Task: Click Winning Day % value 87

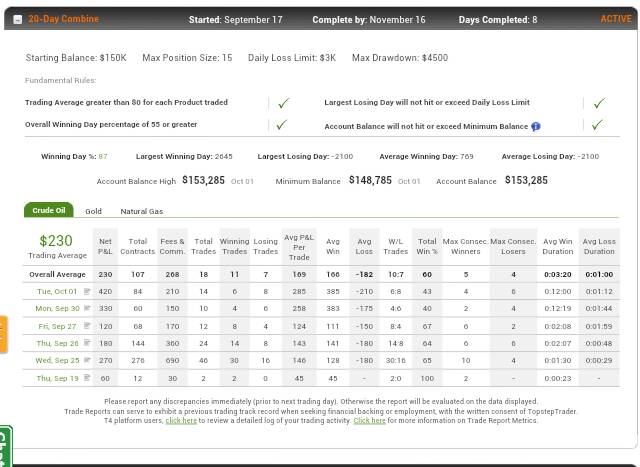Action: click(103, 156)
